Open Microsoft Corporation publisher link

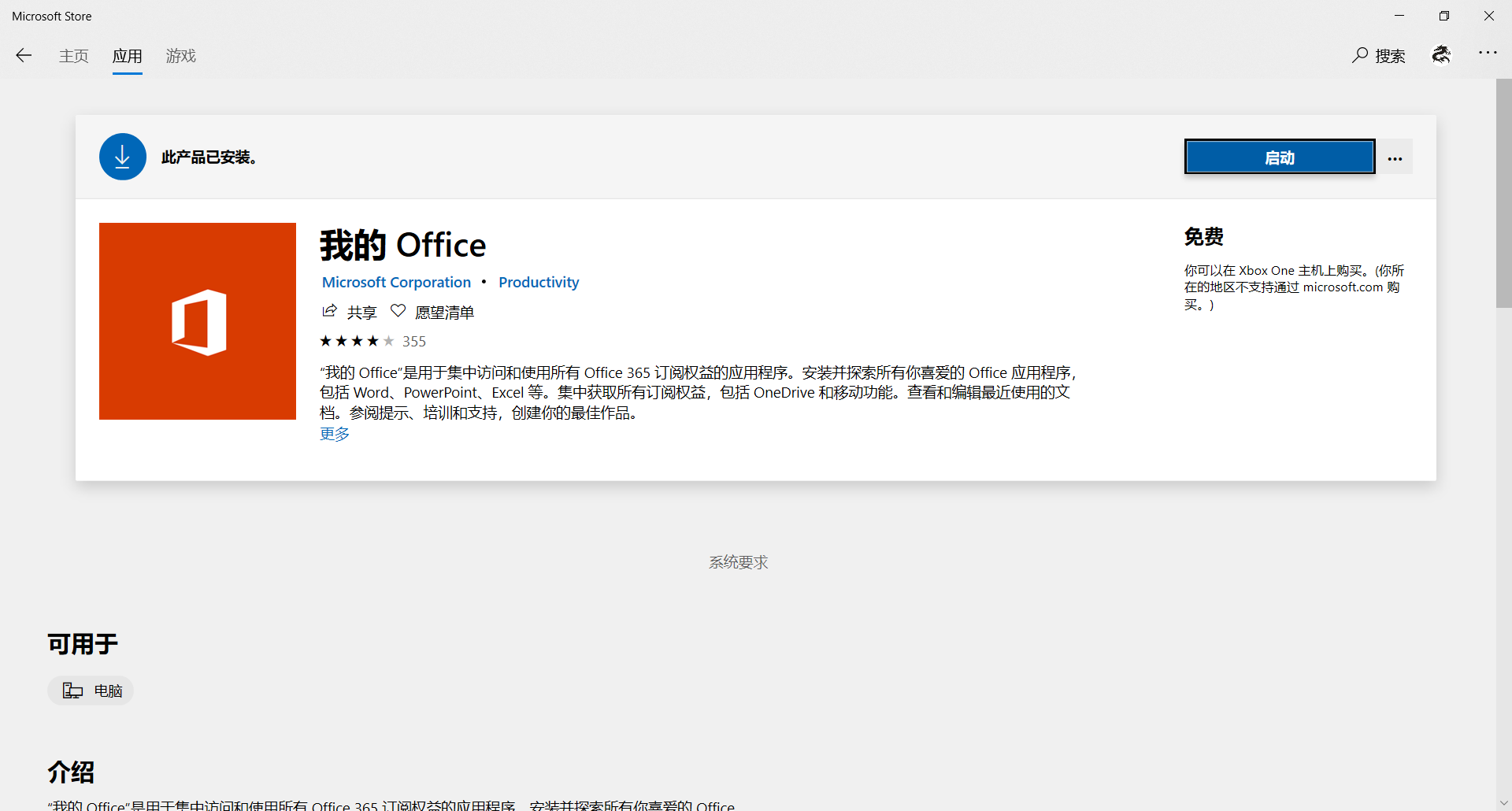(396, 282)
